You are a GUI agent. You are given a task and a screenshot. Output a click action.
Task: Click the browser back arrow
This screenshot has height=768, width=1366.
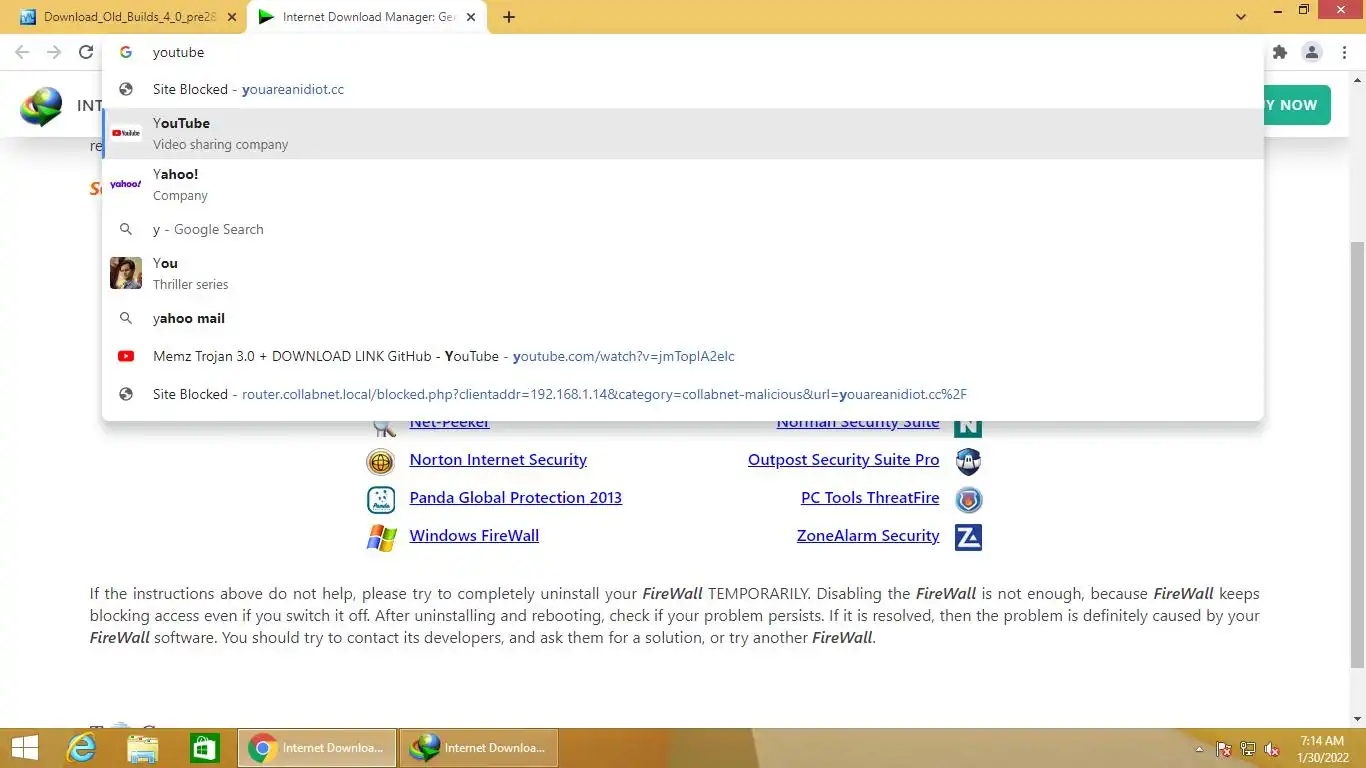pos(22,52)
